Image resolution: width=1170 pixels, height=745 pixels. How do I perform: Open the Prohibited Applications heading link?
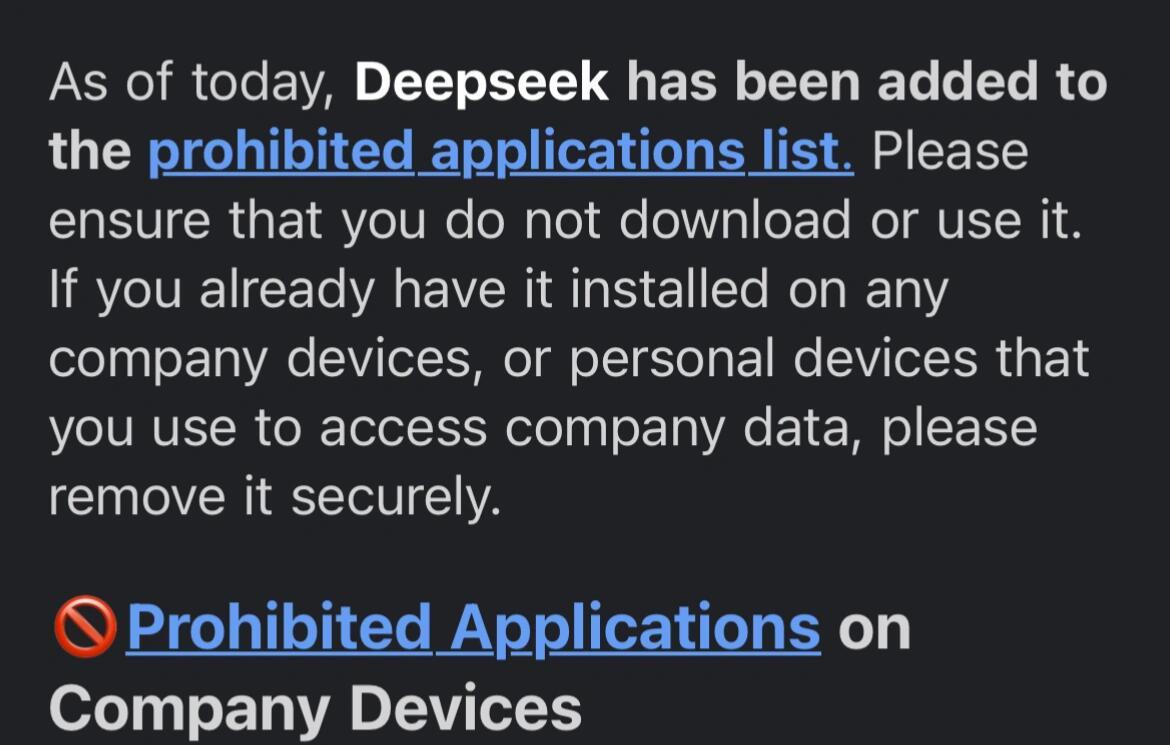point(474,629)
